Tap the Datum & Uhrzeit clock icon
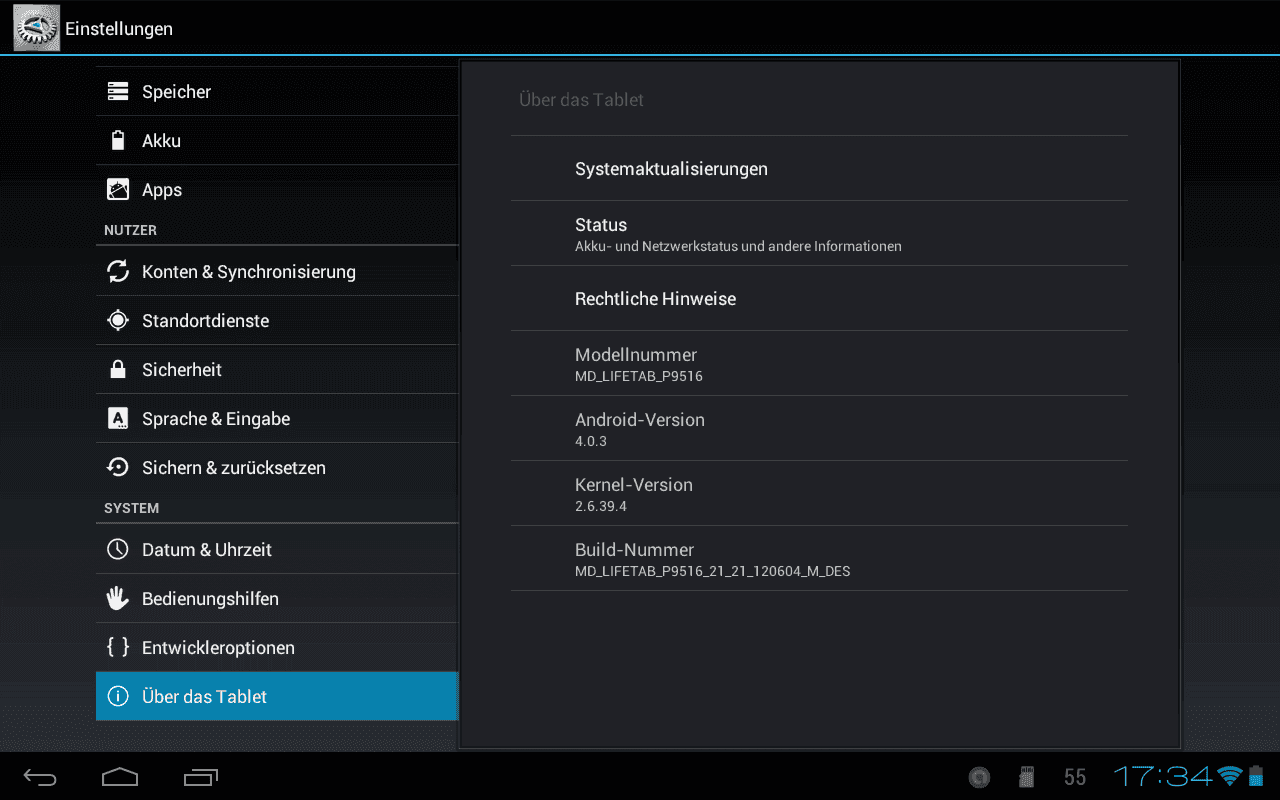 118,550
